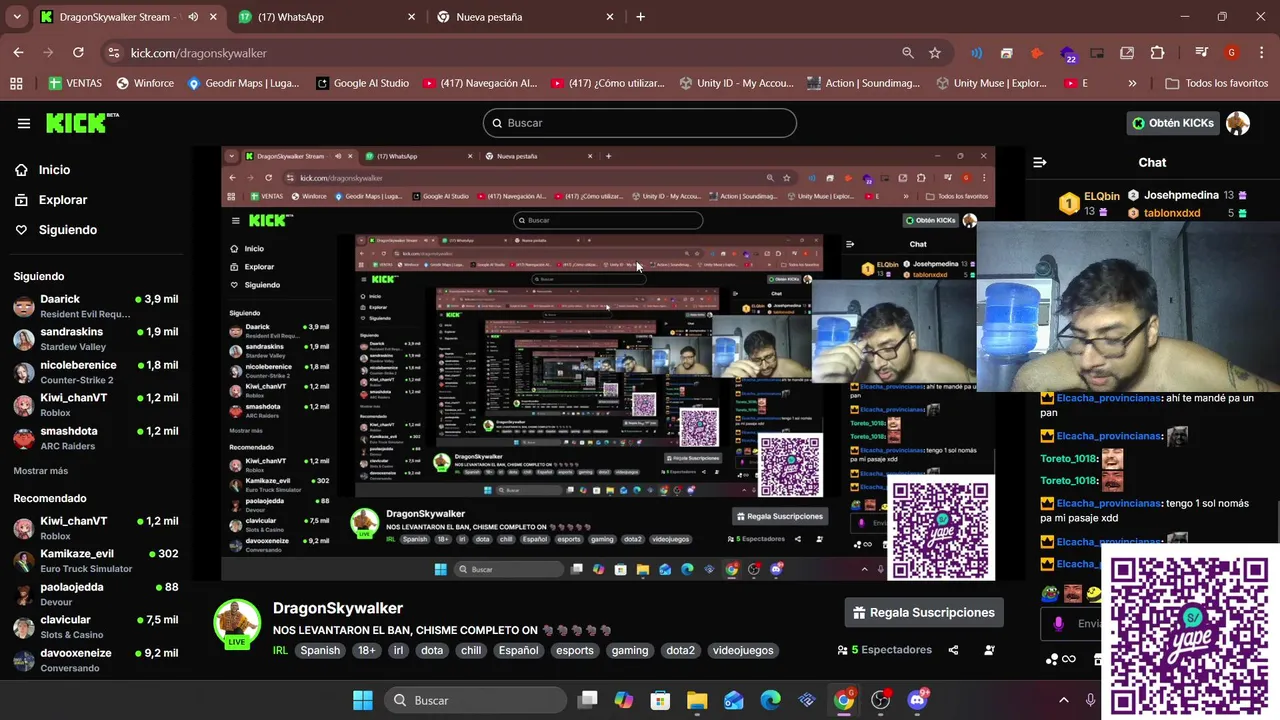Viewport: 1280px width, 720px height.
Task: Click the orange bird extension icon
Action: (x=1037, y=53)
